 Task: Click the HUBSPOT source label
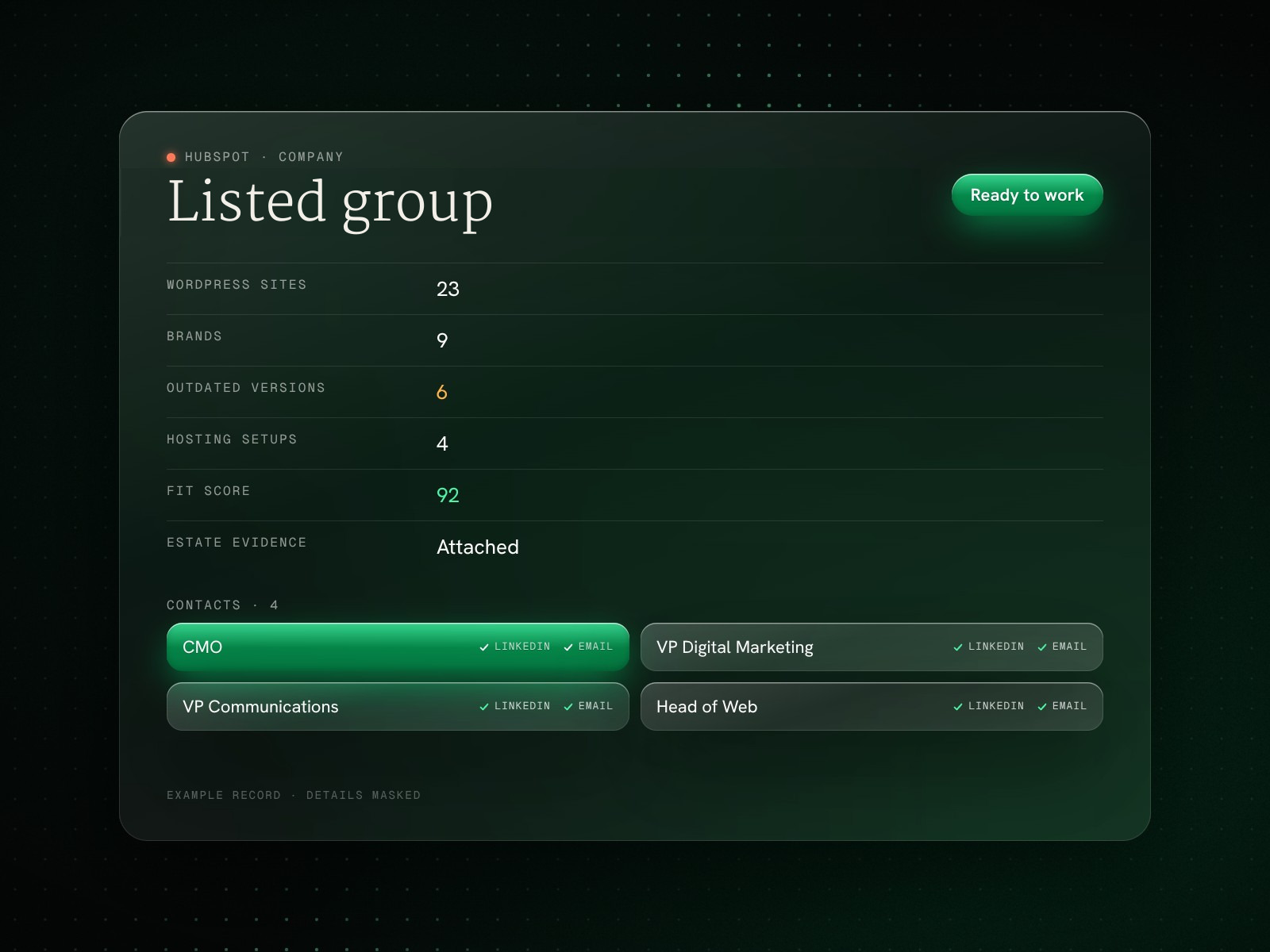pos(217,157)
